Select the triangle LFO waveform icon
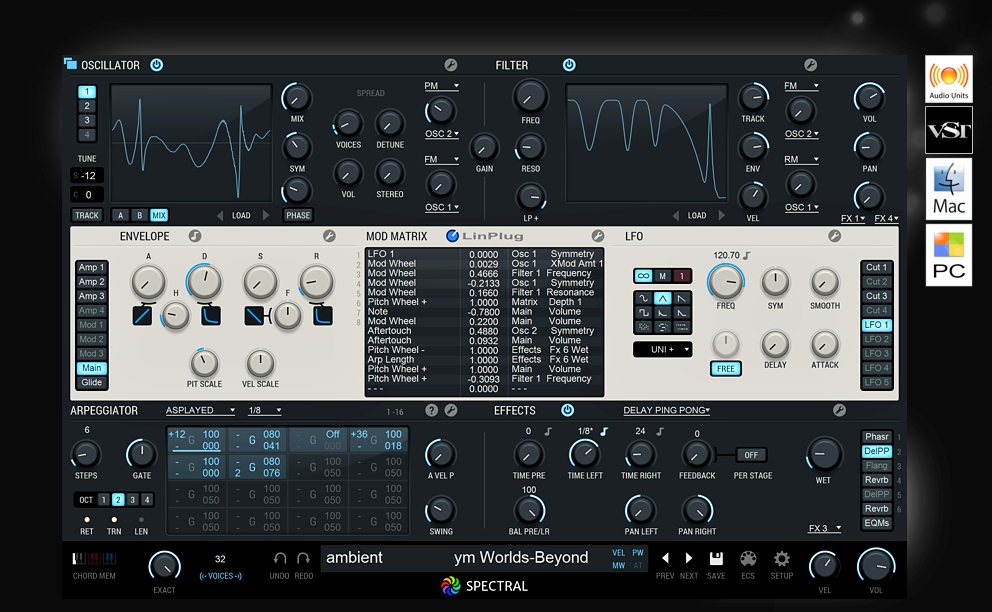The image size is (992, 612). [663, 297]
